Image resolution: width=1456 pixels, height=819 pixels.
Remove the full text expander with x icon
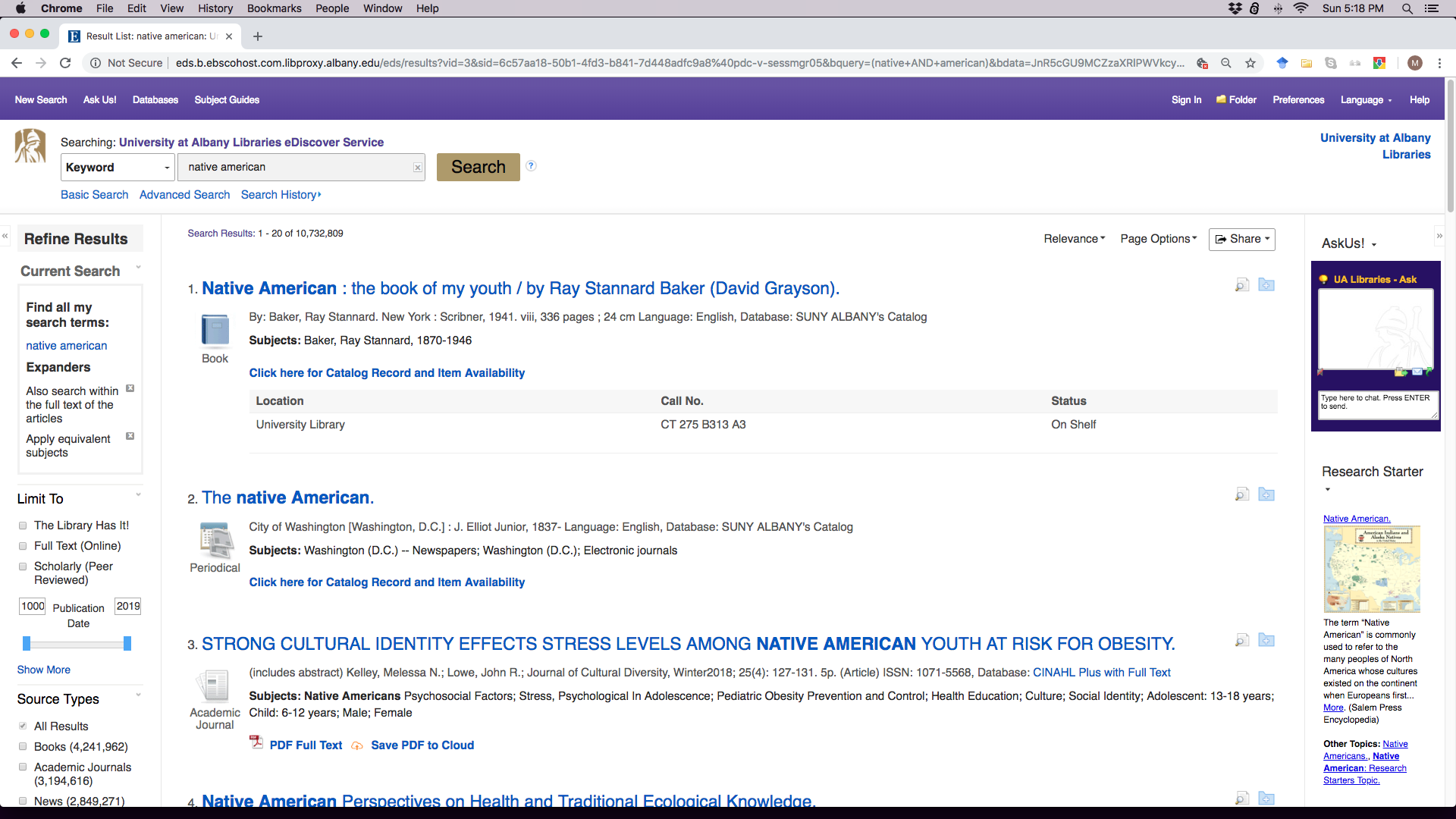point(130,388)
